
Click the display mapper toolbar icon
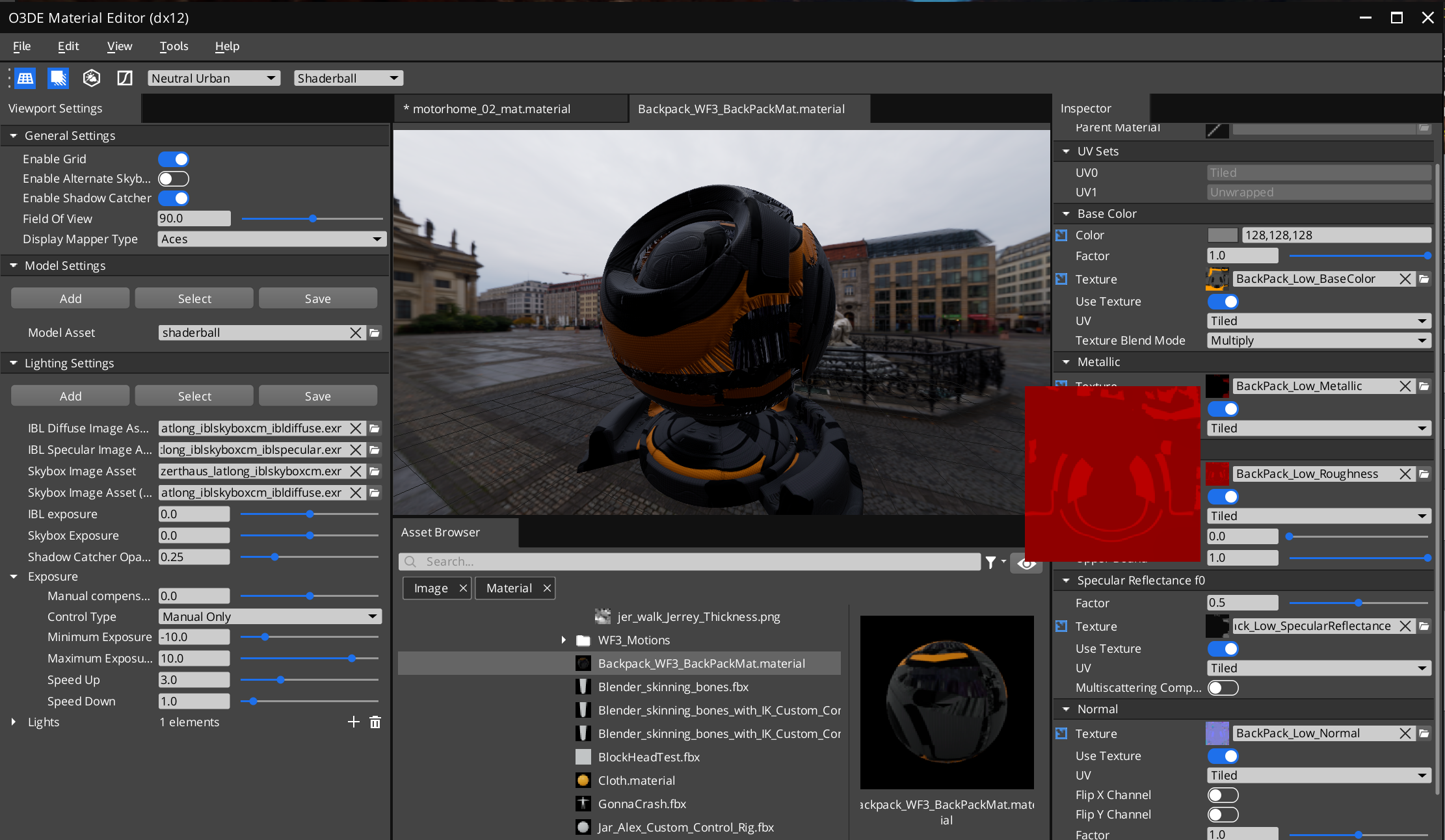125,78
